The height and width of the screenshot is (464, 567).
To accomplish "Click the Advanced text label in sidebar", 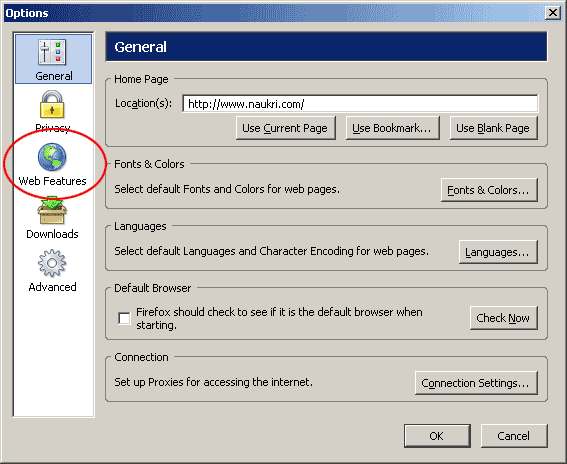I will (x=52, y=287).
